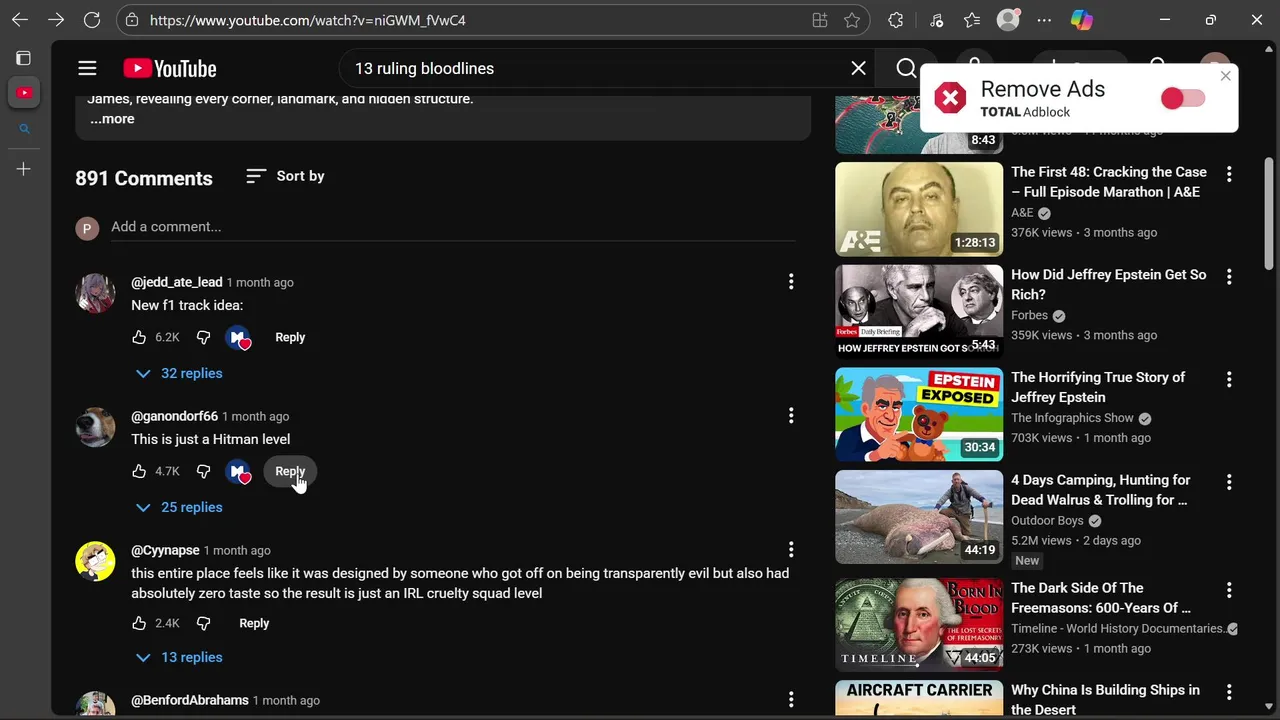Open @jedd_ate_lead comment timestamp '1 month ago'
The width and height of the screenshot is (1280, 720).
pos(260,282)
